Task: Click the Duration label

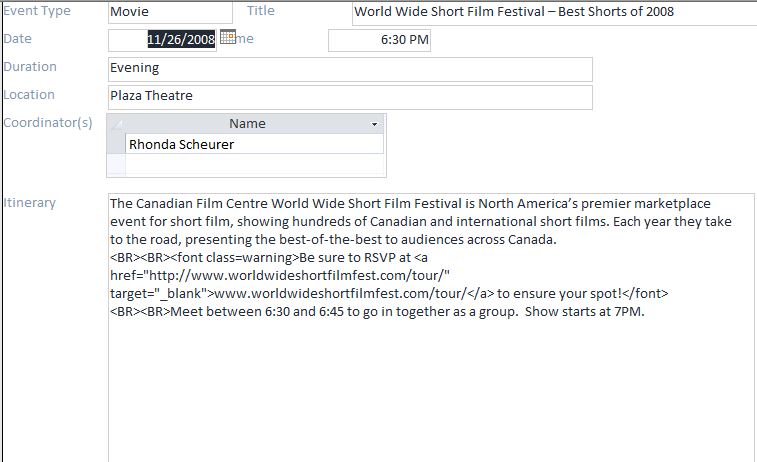Action: [30, 67]
